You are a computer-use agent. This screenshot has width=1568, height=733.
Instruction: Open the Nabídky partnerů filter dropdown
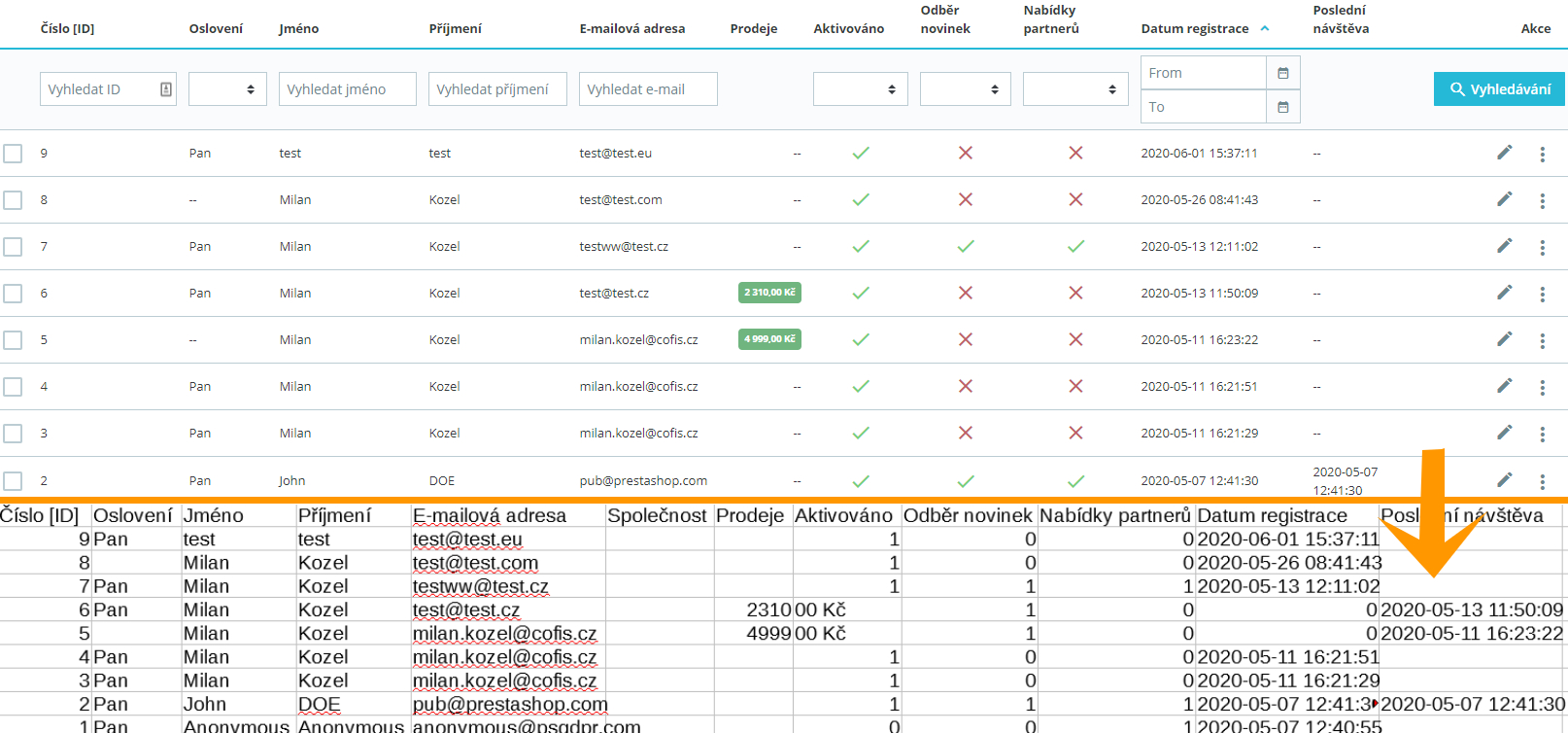tap(1075, 89)
